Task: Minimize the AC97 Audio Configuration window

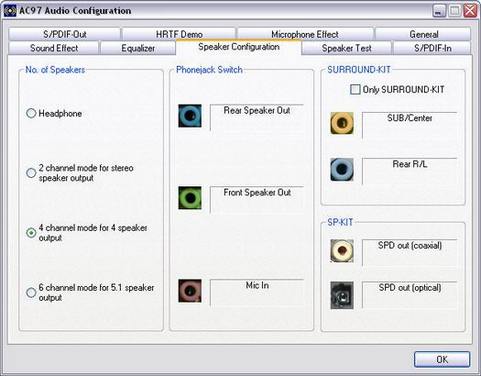Action: click(439, 11)
